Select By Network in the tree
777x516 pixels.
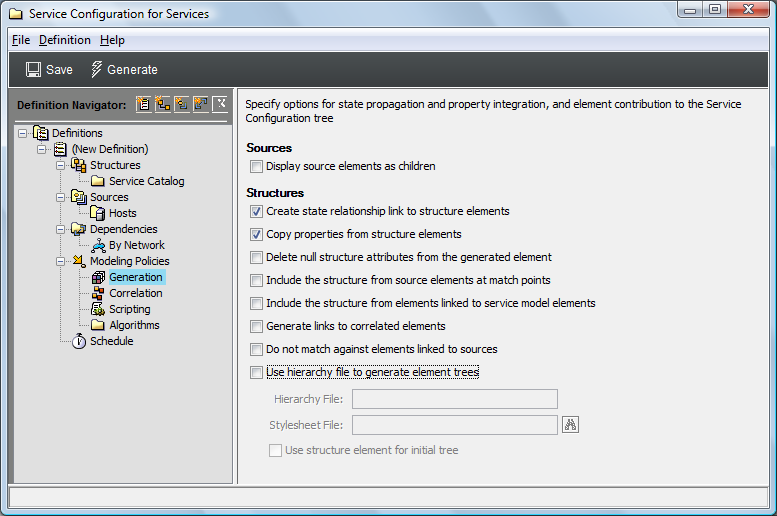pos(137,245)
